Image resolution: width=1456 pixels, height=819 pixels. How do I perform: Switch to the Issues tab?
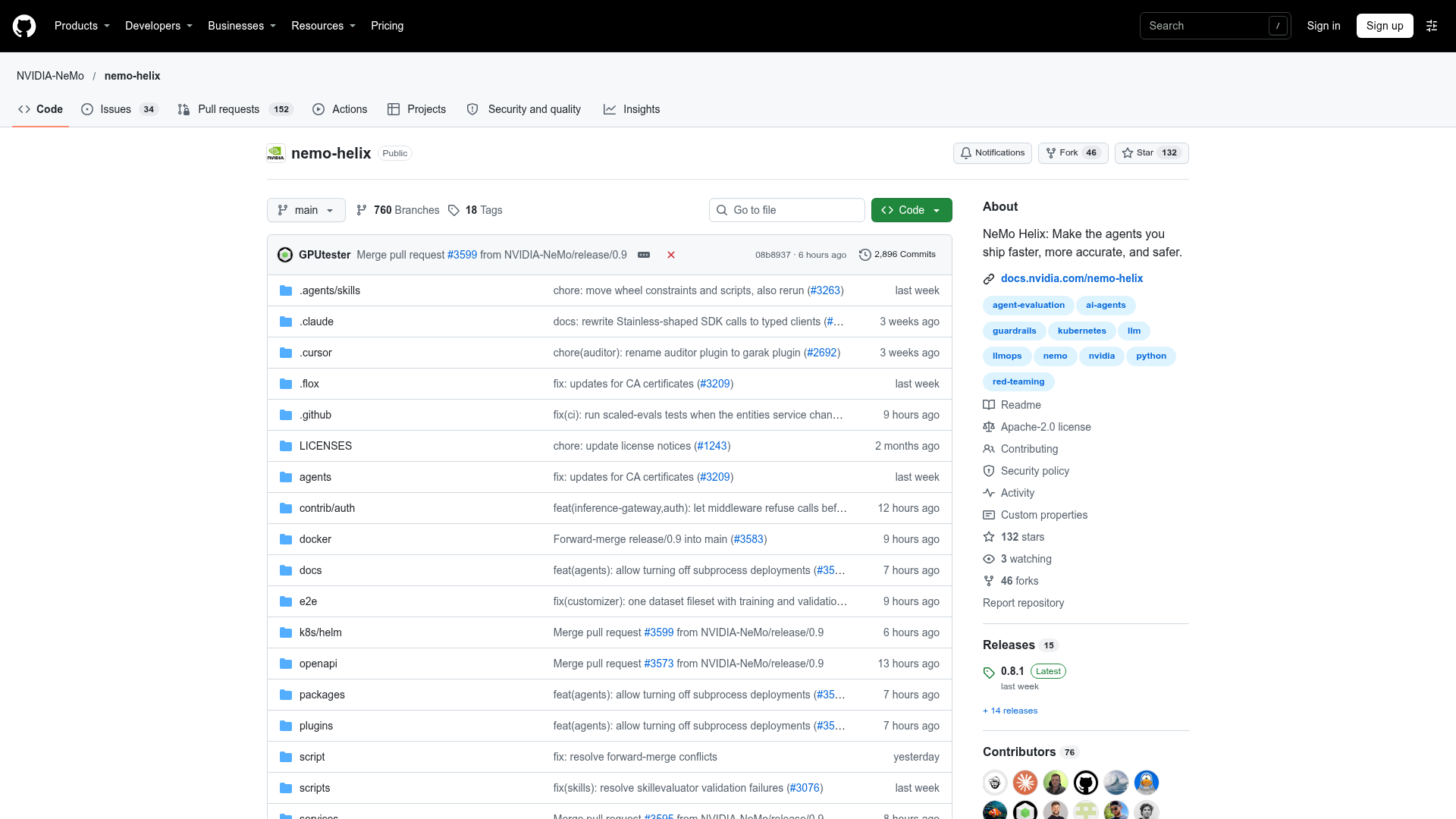(x=119, y=109)
